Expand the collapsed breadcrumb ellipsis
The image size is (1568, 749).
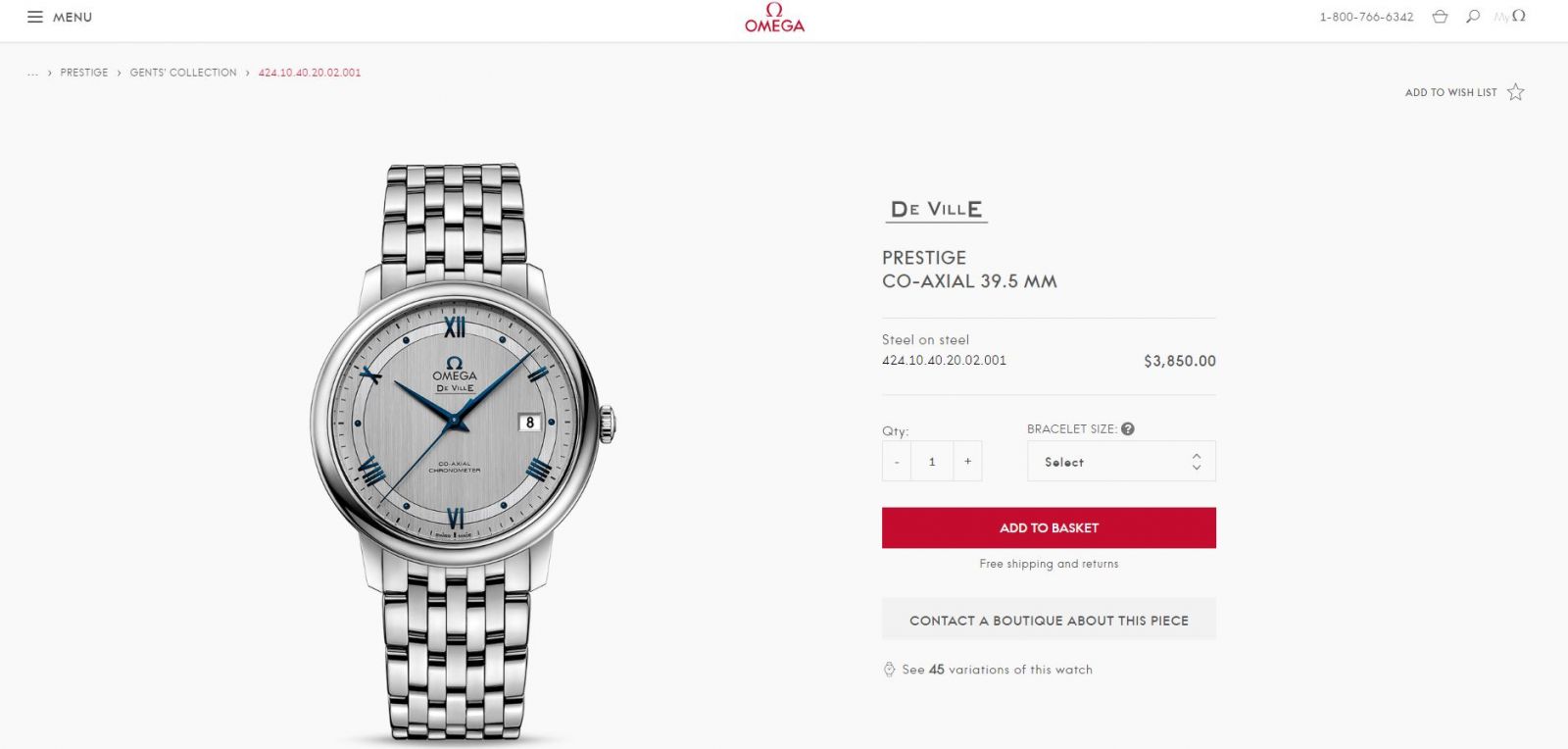[x=33, y=73]
